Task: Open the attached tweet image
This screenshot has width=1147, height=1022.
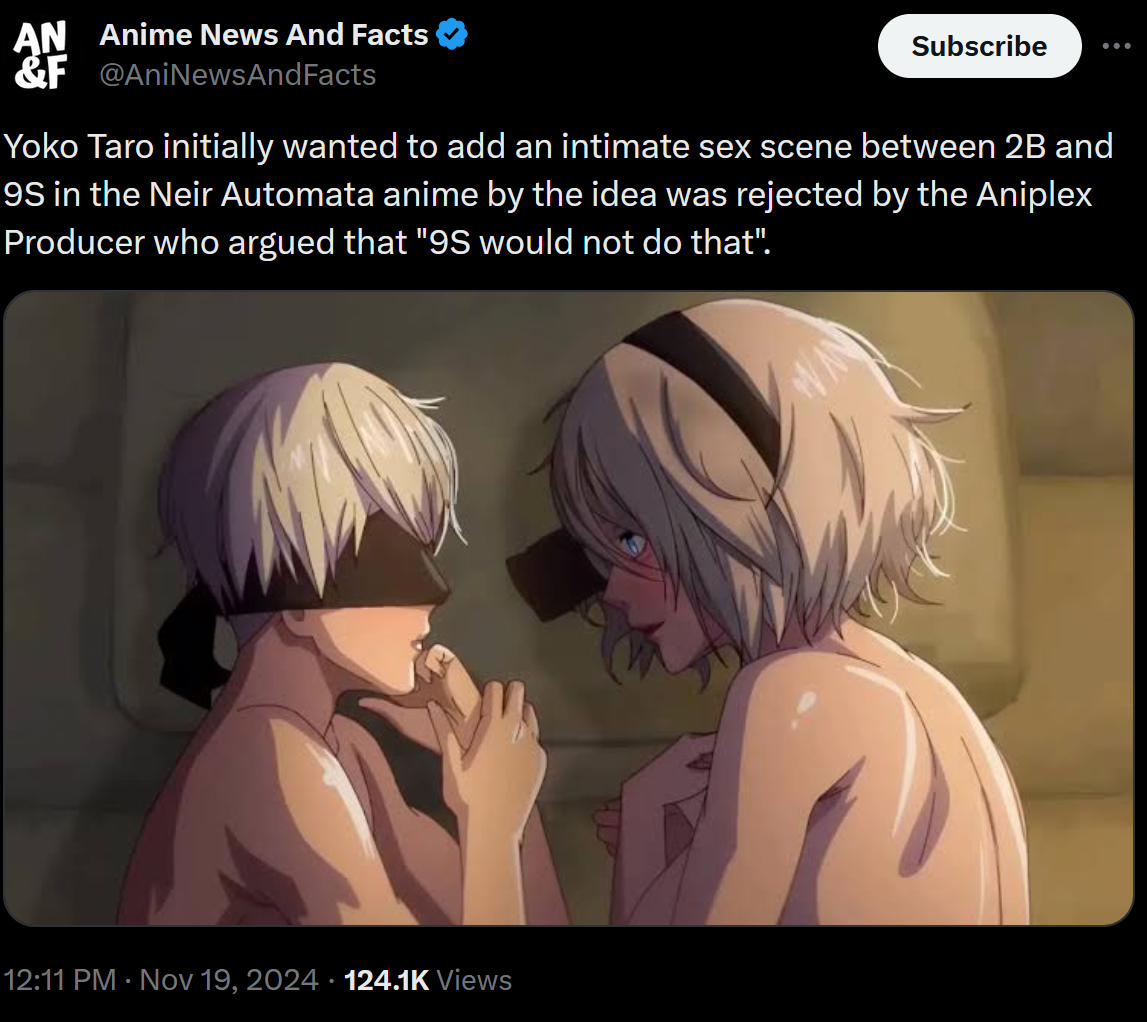Action: coord(568,608)
